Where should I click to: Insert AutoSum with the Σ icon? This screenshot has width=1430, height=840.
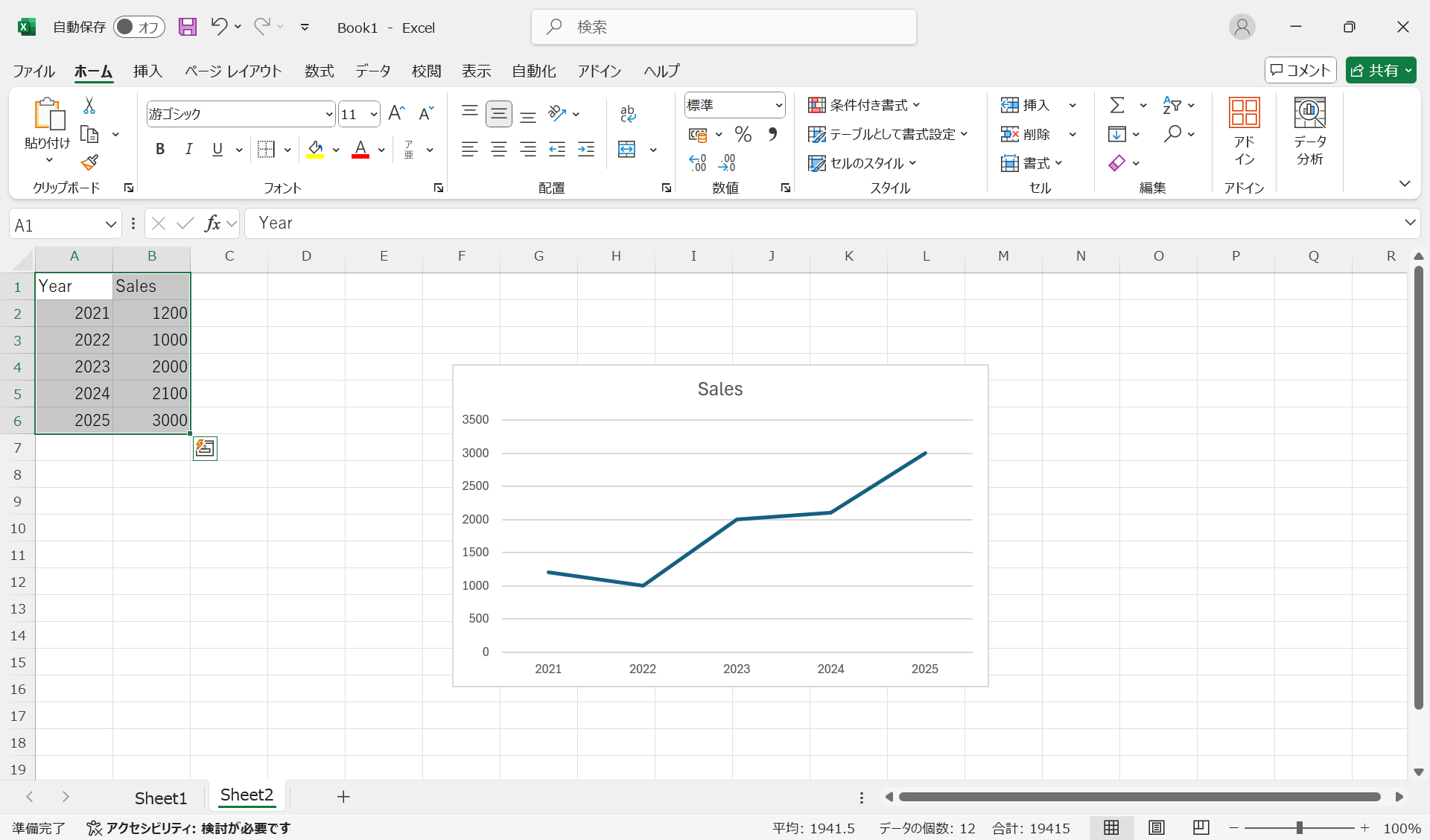click(1118, 105)
